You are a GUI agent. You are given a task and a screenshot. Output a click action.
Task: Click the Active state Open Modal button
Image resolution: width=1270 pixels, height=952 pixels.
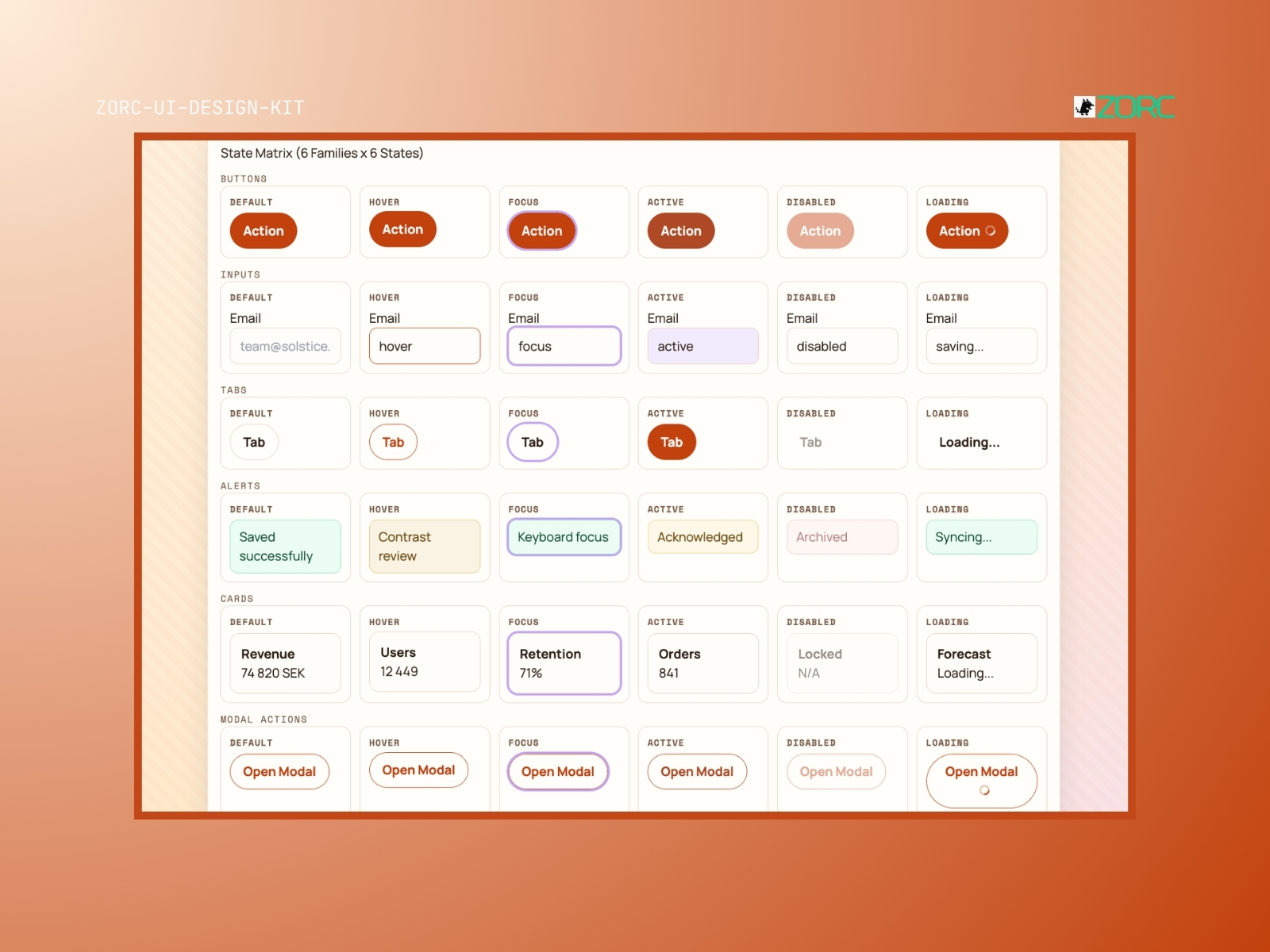point(697,771)
